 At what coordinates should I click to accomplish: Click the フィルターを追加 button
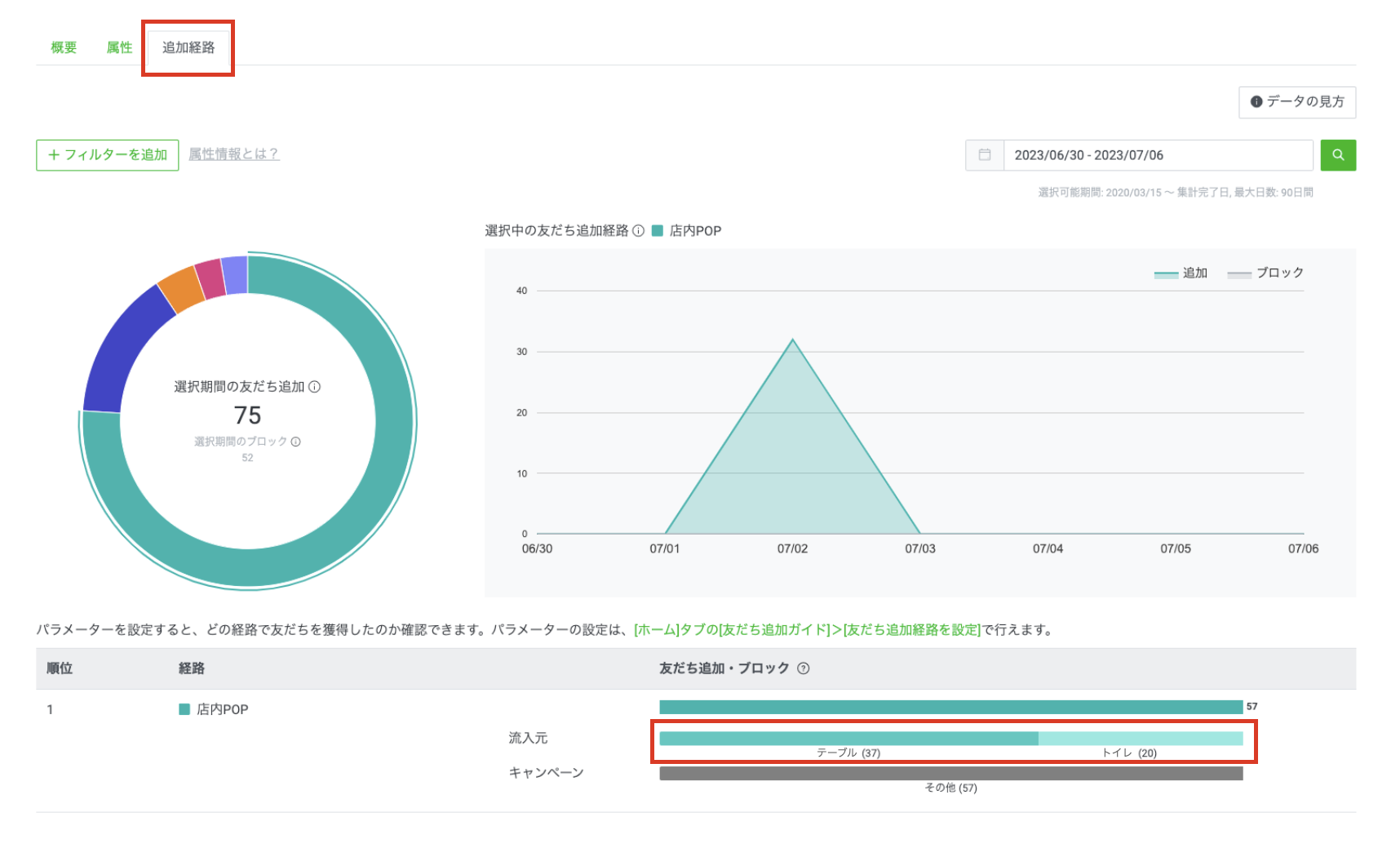(x=108, y=155)
